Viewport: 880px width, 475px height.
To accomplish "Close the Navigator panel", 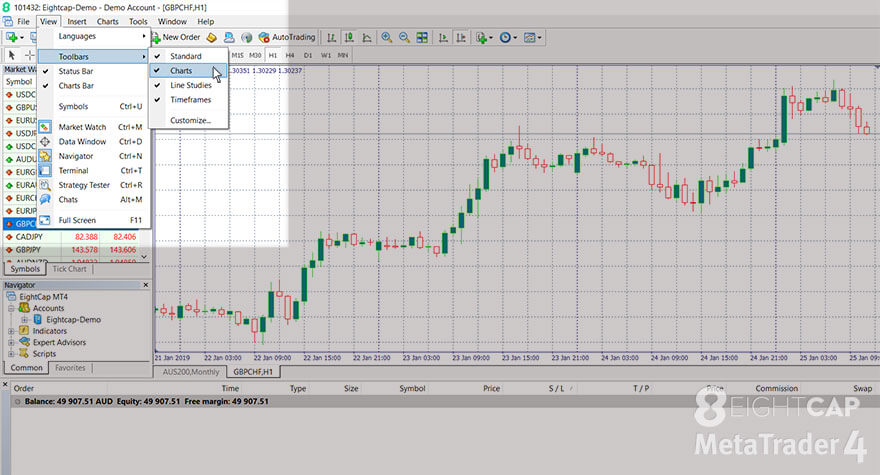I will click(x=146, y=285).
